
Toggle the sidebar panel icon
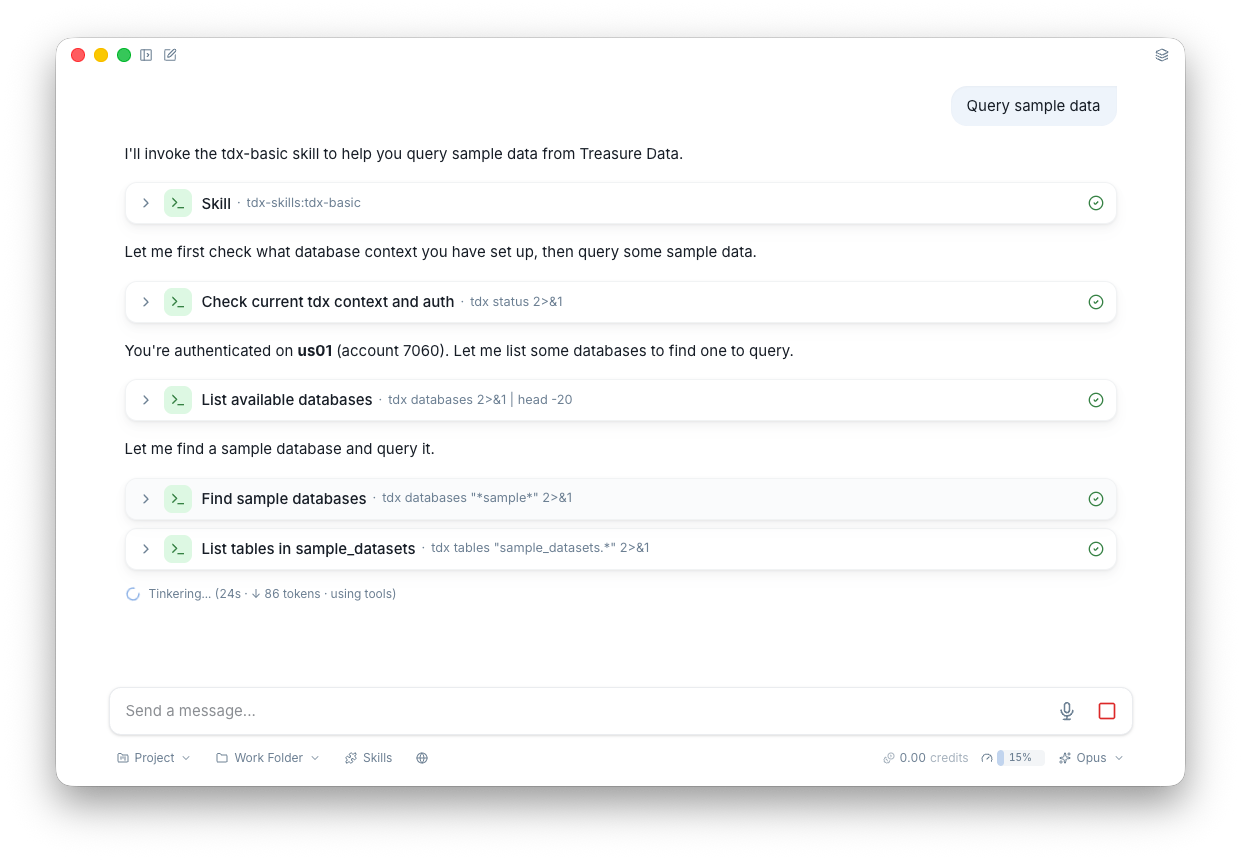(146, 55)
